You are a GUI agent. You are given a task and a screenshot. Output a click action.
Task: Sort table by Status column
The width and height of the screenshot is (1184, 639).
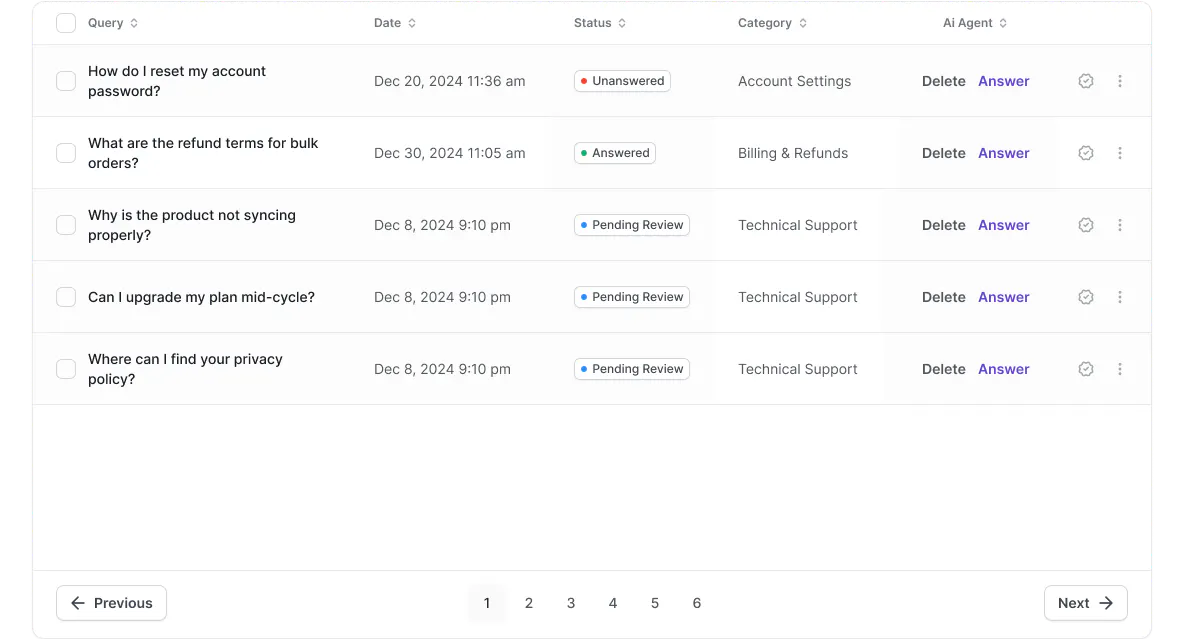click(x=600, y=23)
